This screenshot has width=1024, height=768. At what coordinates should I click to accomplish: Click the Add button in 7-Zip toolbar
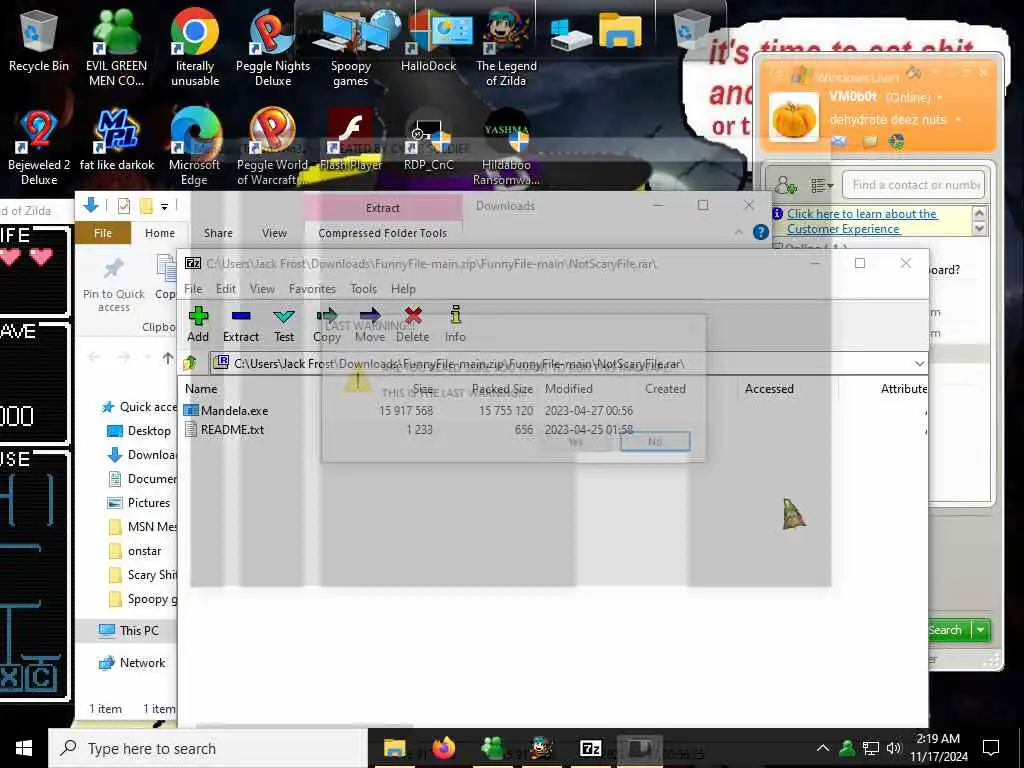pyautogui.click(x=198, y=324)
